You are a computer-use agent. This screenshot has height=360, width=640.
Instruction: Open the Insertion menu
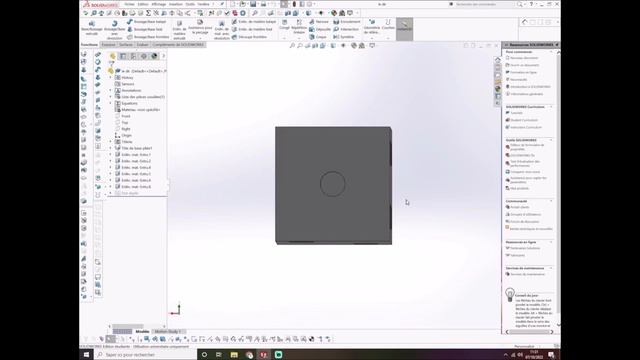176,4
